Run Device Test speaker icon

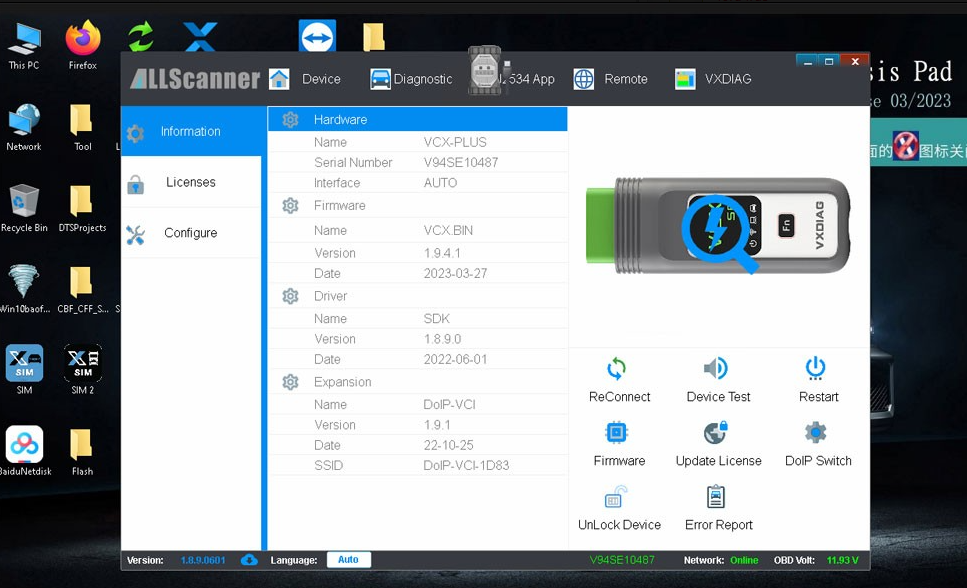(x=715, y=368)
